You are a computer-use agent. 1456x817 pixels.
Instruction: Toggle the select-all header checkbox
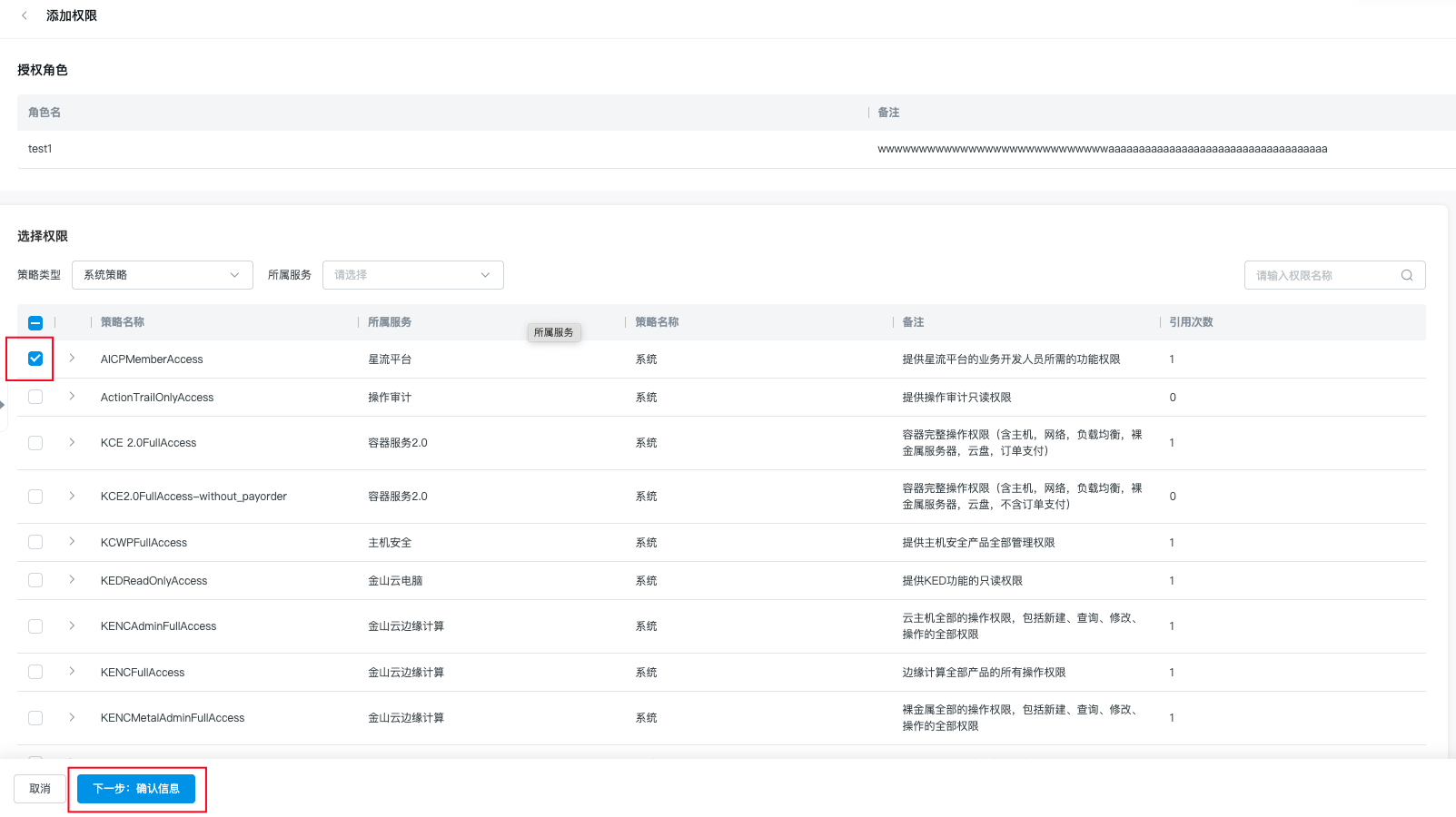[35, 322]
